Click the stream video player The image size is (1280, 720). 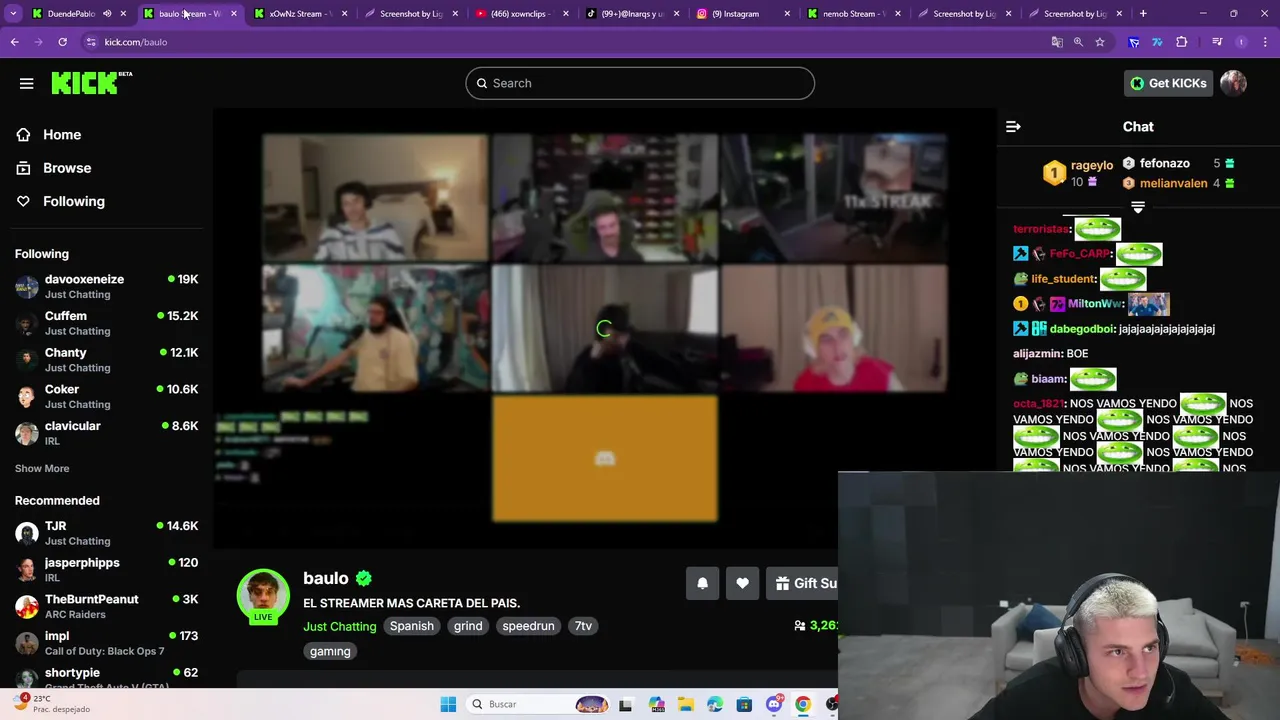[604, 328]
